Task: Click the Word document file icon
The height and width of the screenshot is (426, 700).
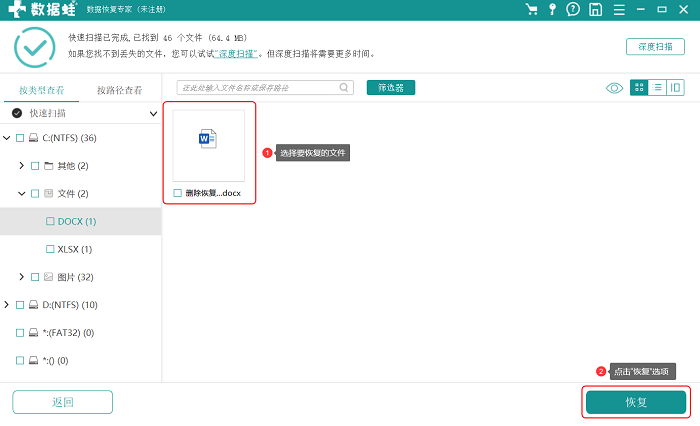Action: [208, 138]
